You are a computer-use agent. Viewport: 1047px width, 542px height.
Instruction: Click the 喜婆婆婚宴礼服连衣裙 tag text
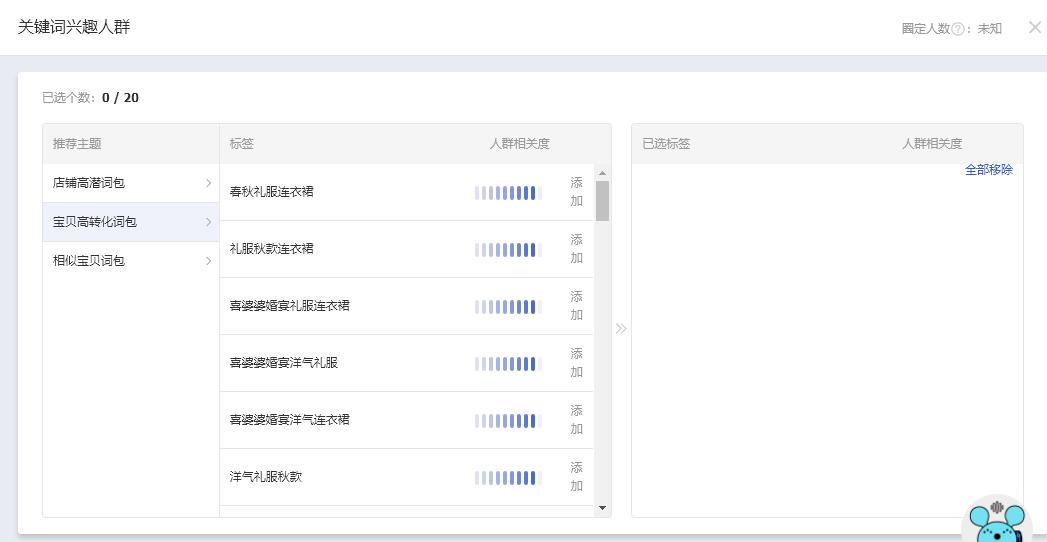click(290, 306)
